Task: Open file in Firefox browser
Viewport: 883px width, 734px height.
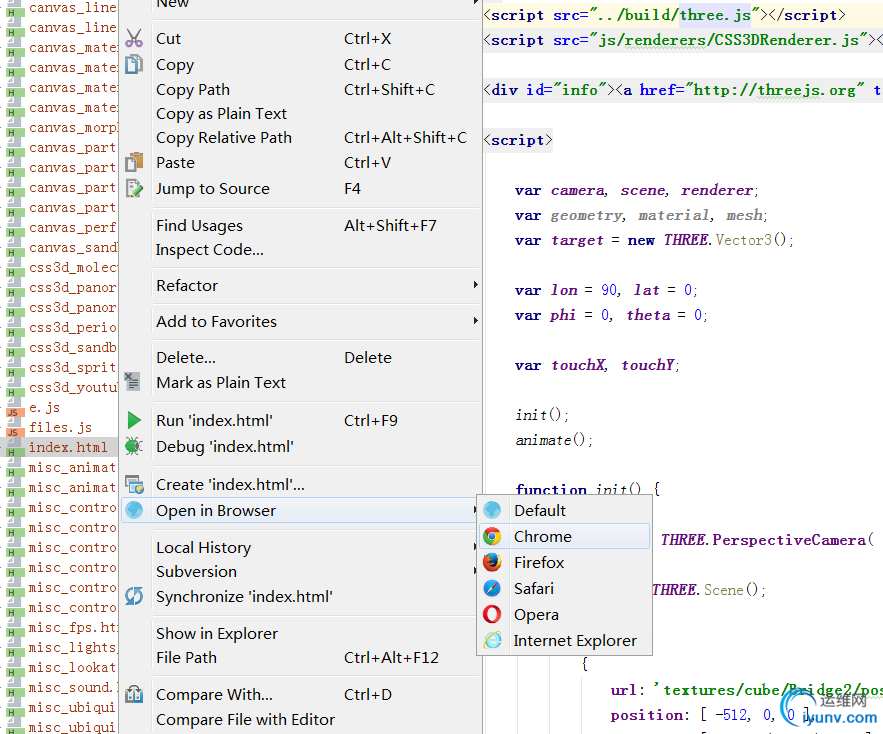Action: point(564,562)
